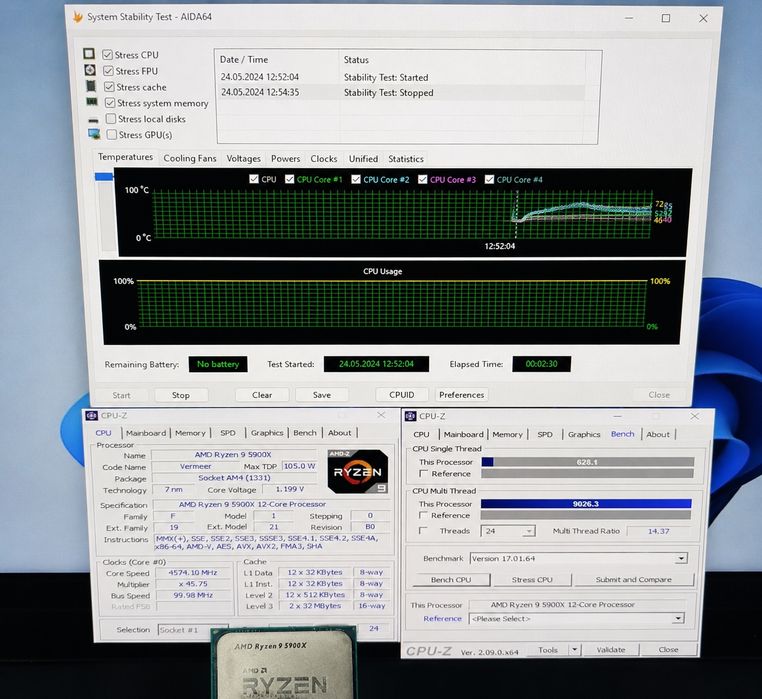
Task: Enable Single Thread Reference checkbox in CPU-Z Bench
Action: click(423, 473)
